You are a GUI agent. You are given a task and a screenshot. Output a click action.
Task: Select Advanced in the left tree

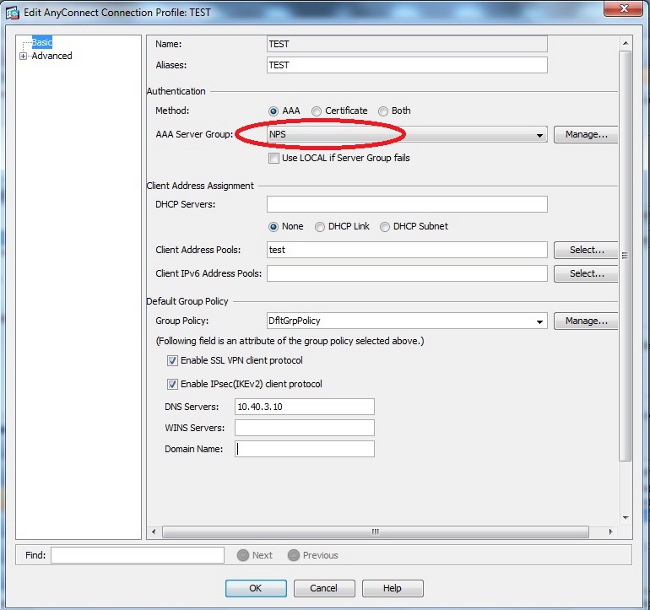52,56
